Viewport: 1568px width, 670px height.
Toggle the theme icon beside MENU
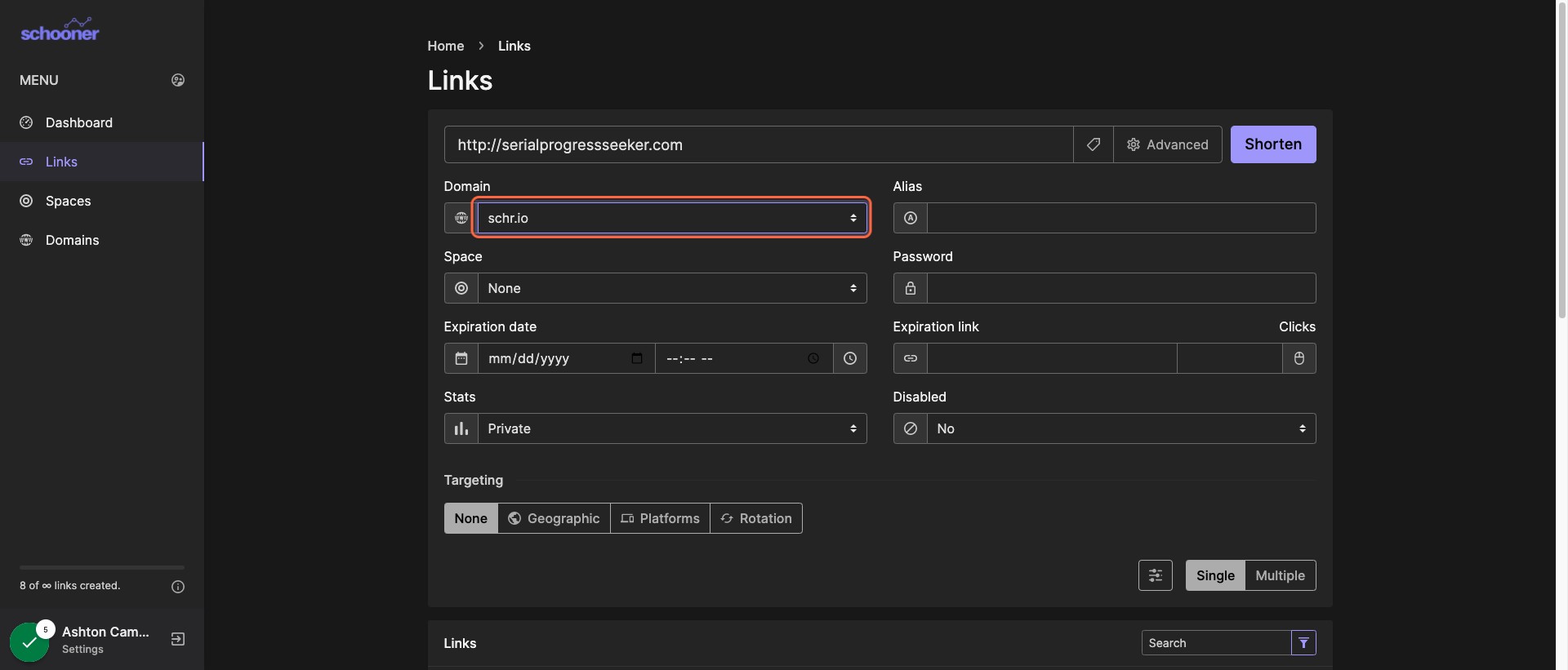(x=178, y=80)
